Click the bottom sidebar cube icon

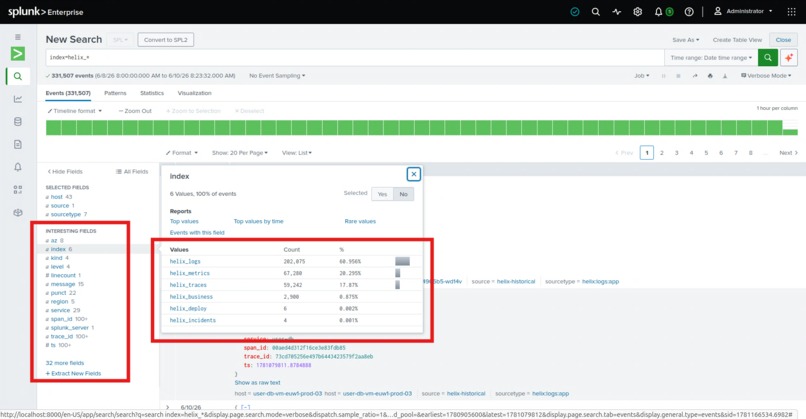(x=17, y=212)
